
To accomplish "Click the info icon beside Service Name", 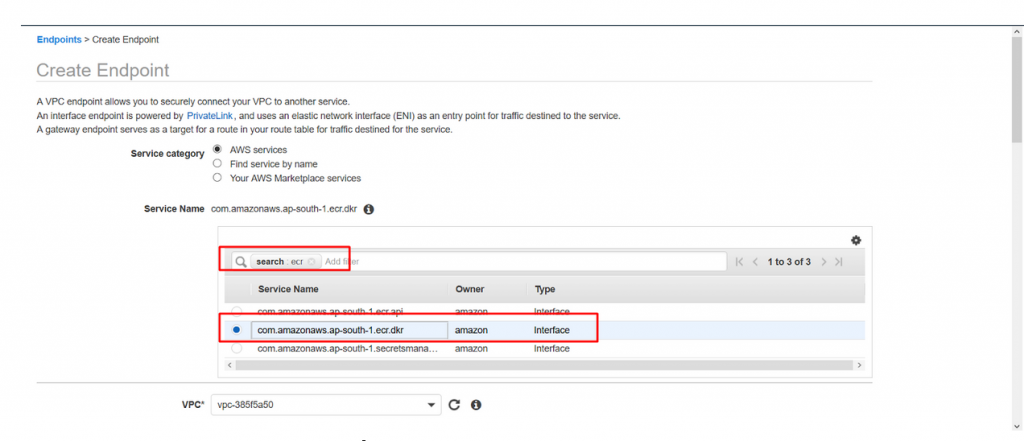I will [368, 210].
